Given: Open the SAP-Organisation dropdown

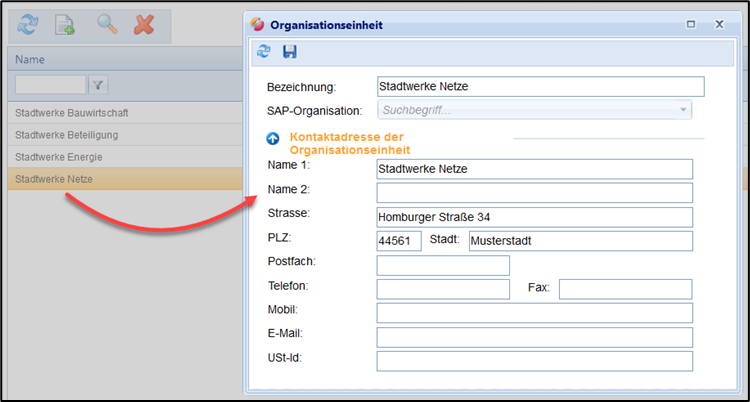Looking at the screenshot, I should point(684,110).
